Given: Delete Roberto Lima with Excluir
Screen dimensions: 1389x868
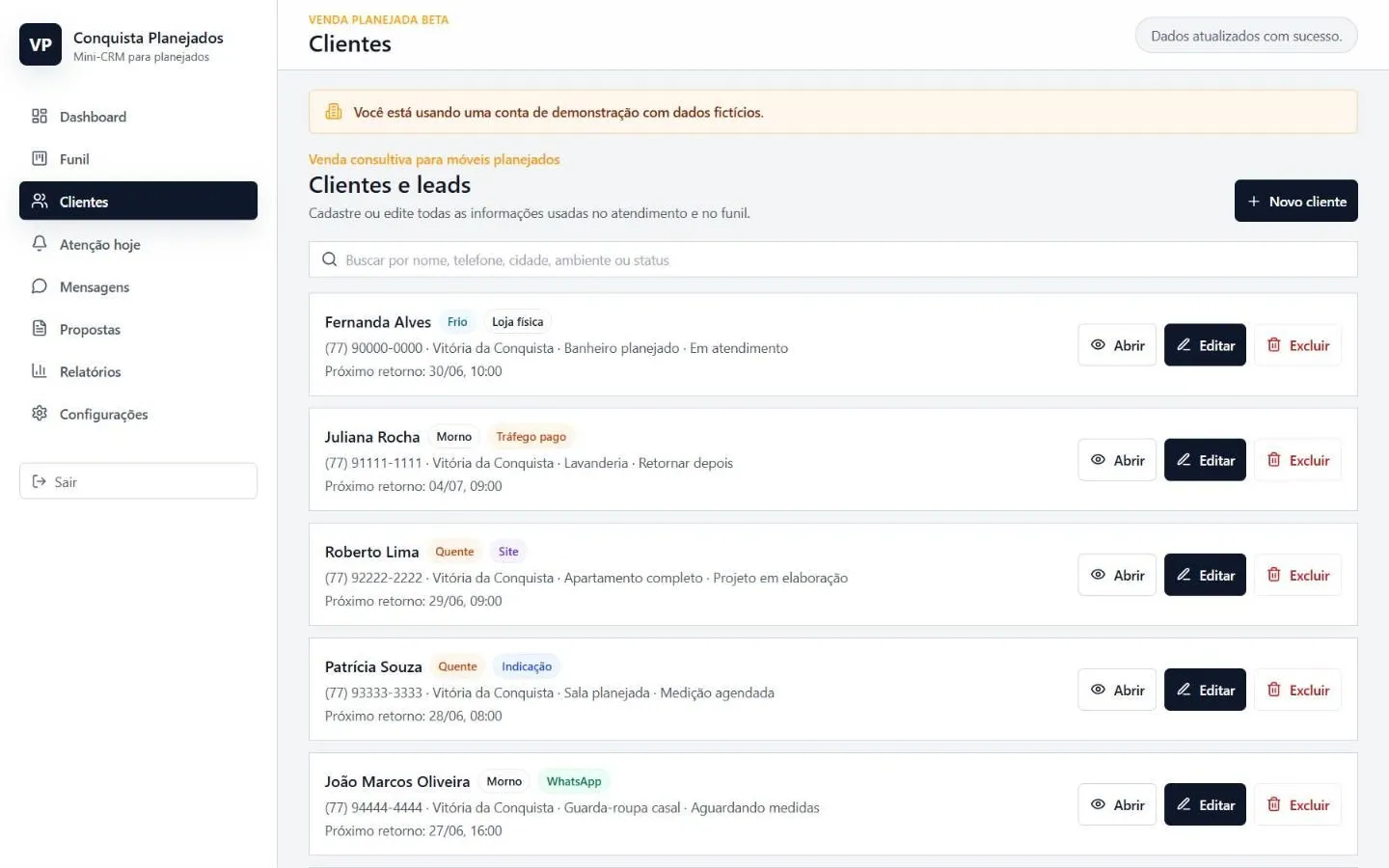Looking at the screenshot, I should coord(1297,575).
